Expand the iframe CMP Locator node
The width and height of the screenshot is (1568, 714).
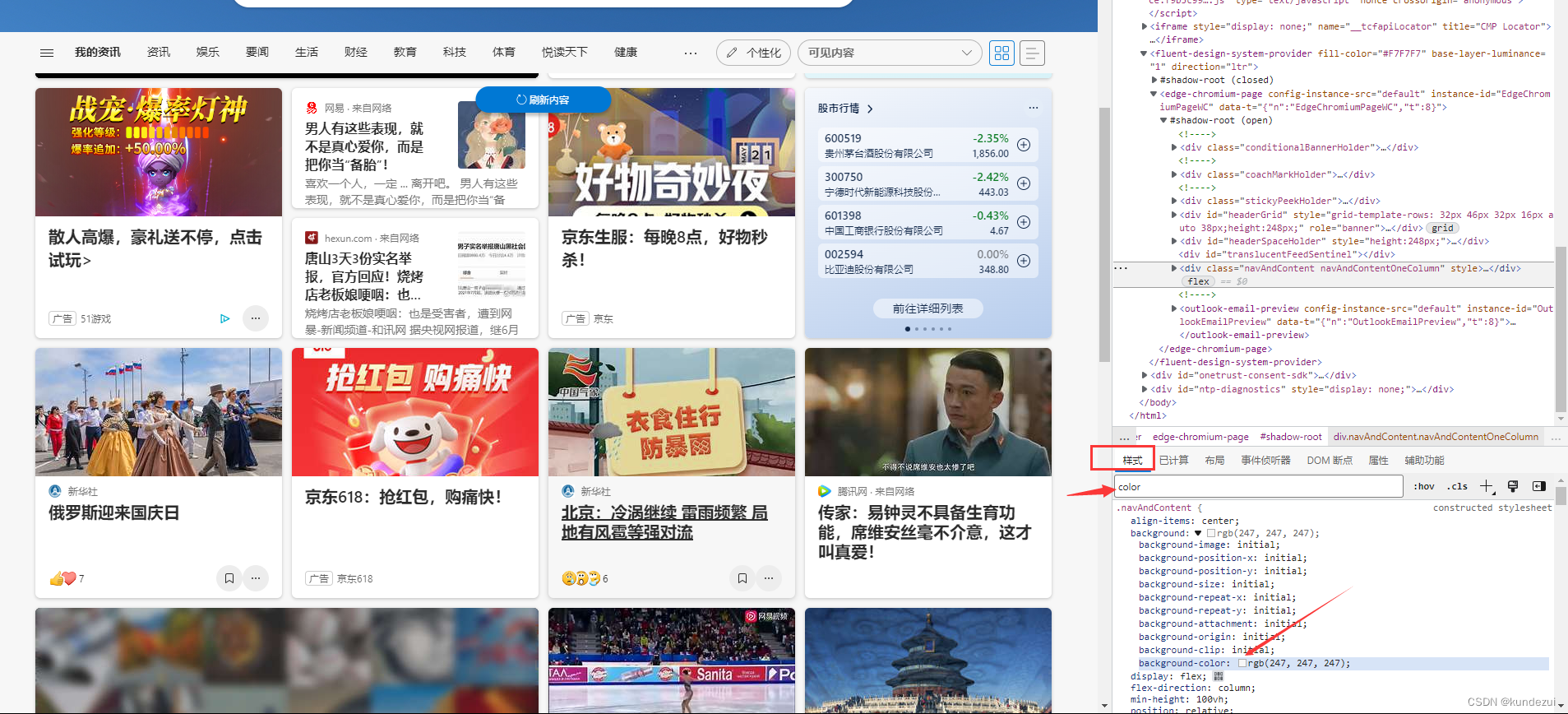(x=1145, y=26)
